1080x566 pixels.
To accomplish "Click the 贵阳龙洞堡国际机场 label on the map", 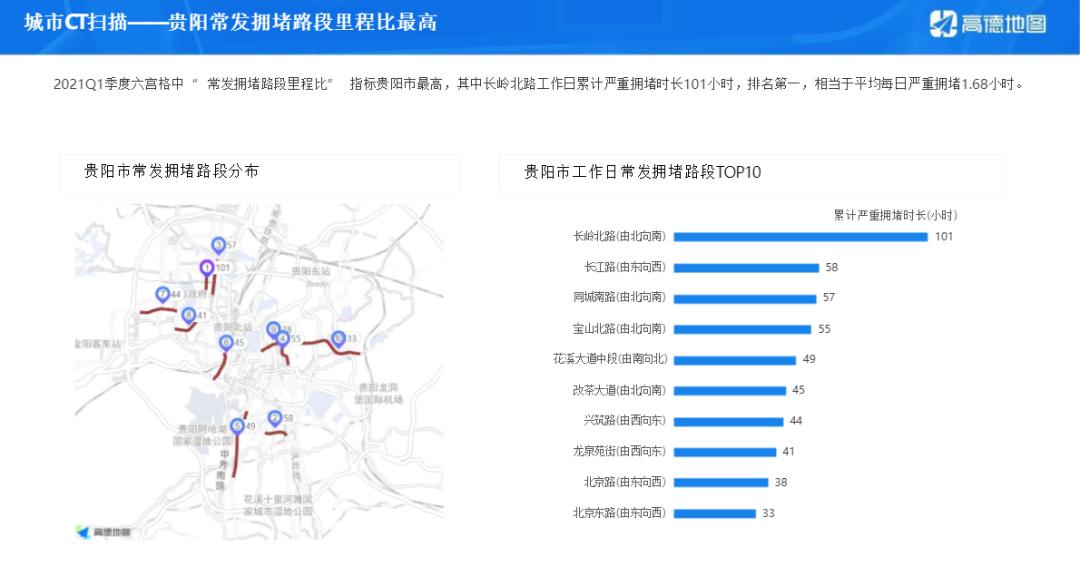I will coord(380,394).
